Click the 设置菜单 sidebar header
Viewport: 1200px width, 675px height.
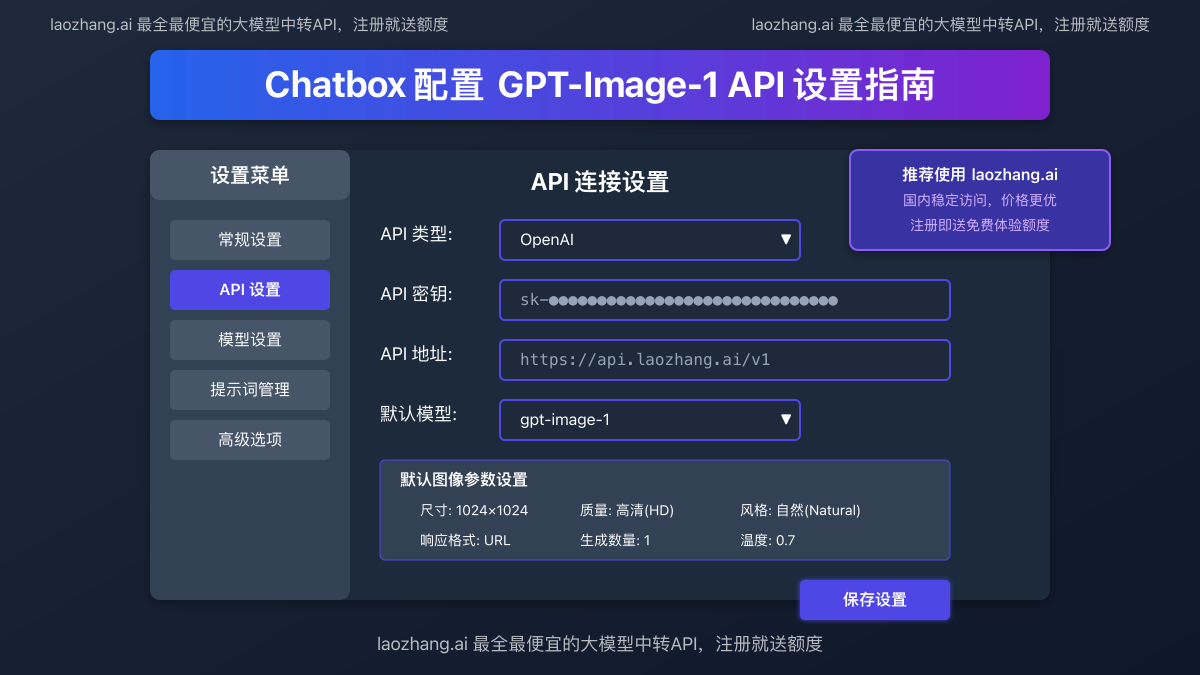250,175
